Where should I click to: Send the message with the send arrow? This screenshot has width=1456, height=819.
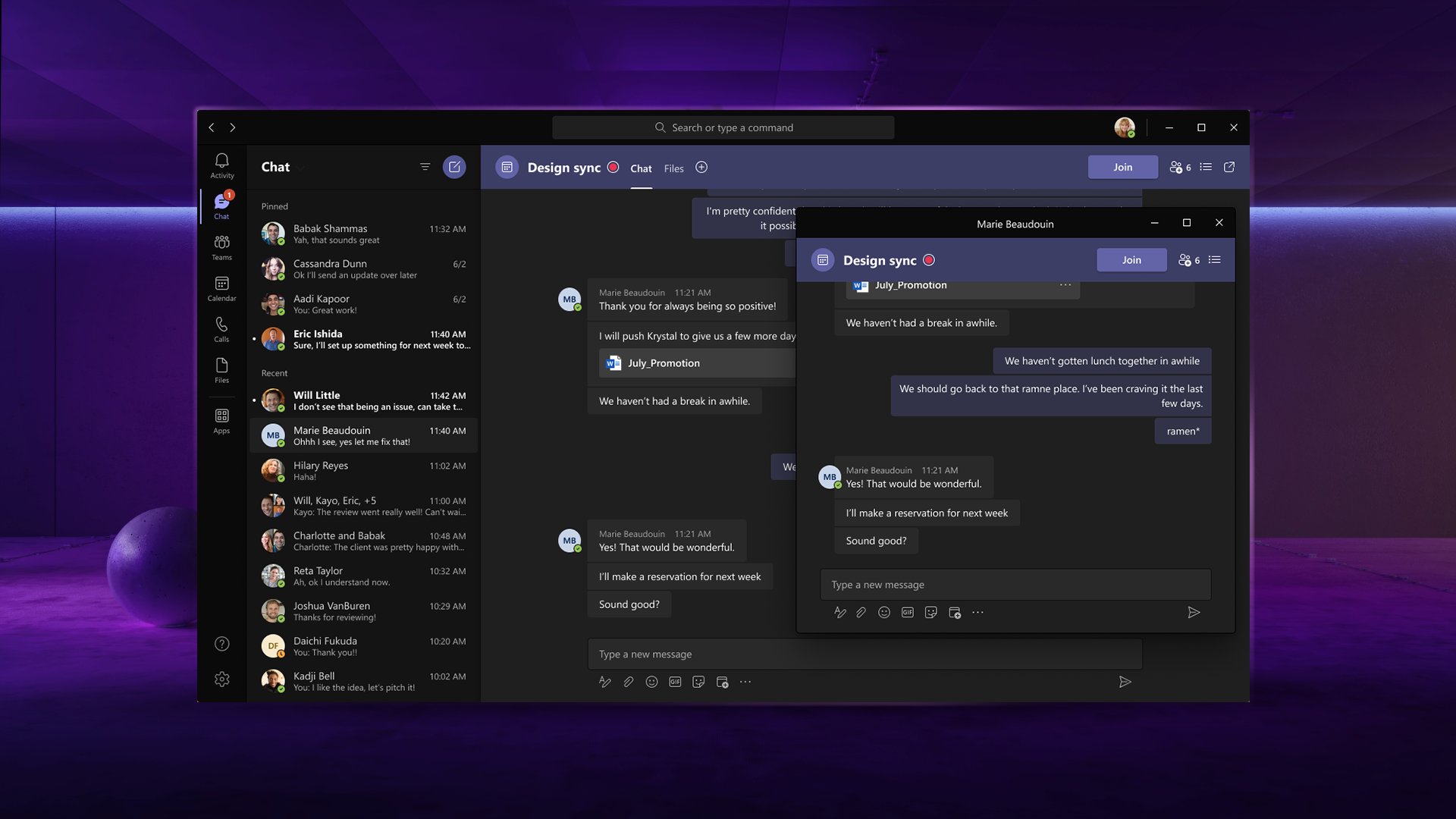click(1125, 682)
